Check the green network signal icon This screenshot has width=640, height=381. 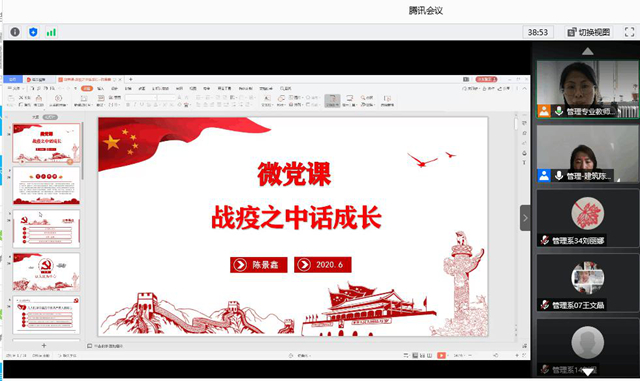point(51,32)
